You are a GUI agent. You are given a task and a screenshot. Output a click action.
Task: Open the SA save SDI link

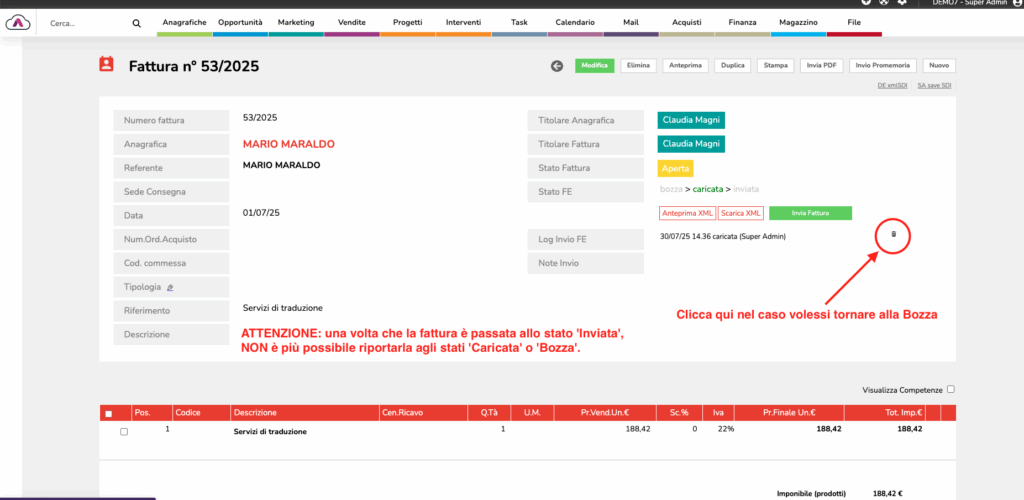click(x=934, y=86)
